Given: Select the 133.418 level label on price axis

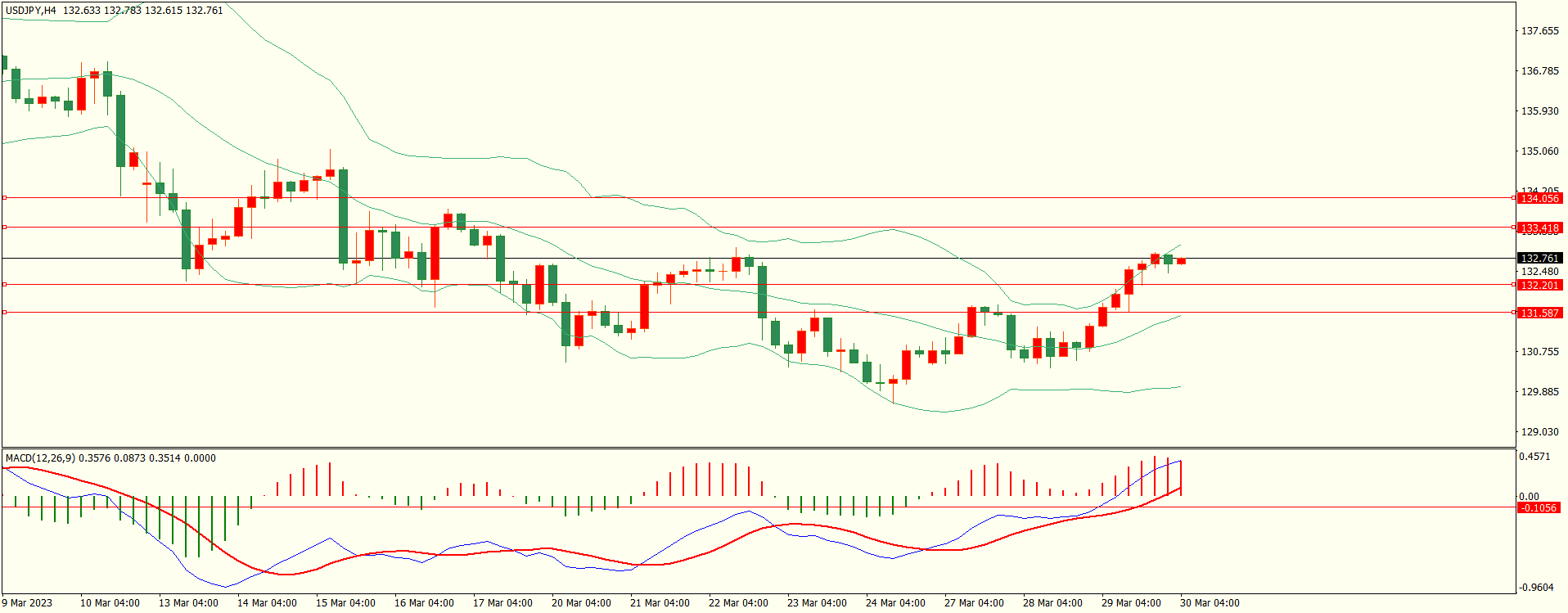Looking at the screenshot, I should pyautogui.click(x=1539, y=228).
